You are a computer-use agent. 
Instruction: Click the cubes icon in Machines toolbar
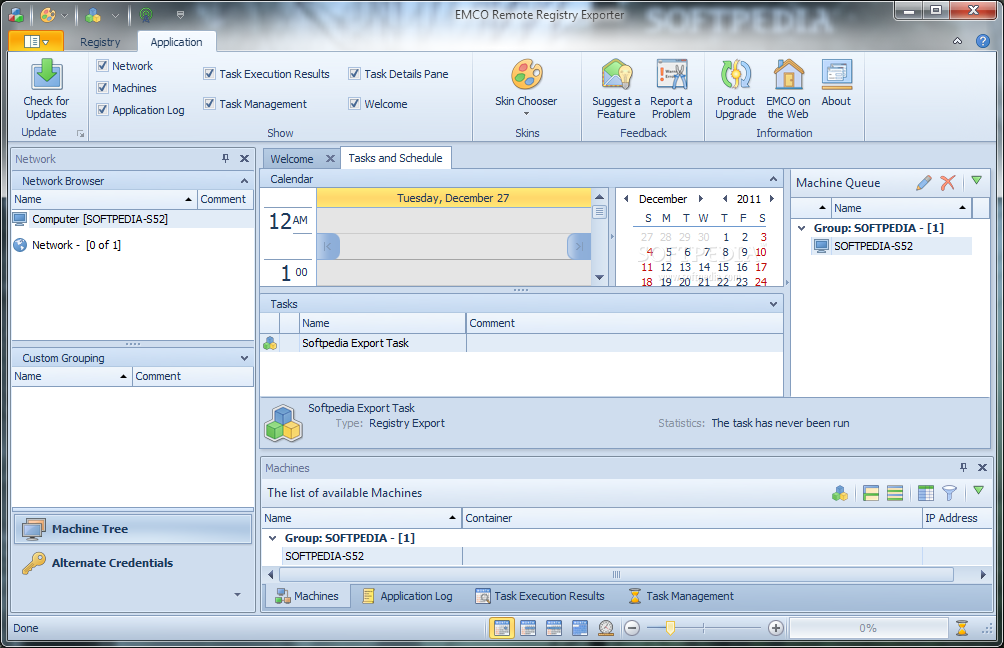[839, 493]
